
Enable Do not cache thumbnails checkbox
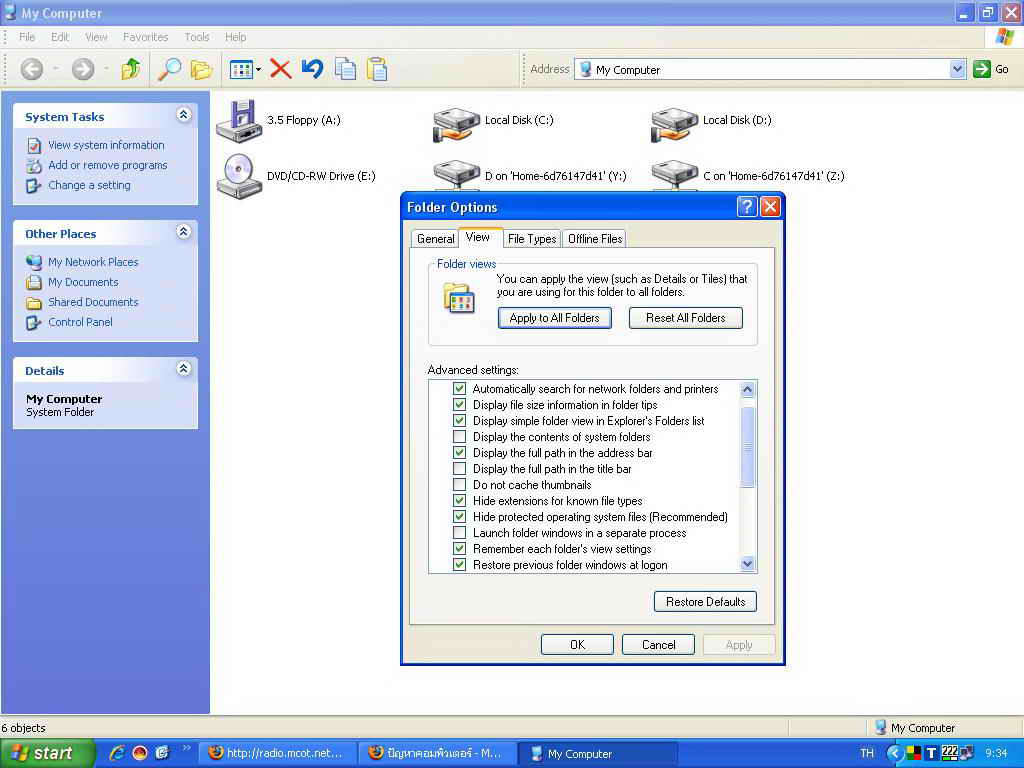click(460, 485)
